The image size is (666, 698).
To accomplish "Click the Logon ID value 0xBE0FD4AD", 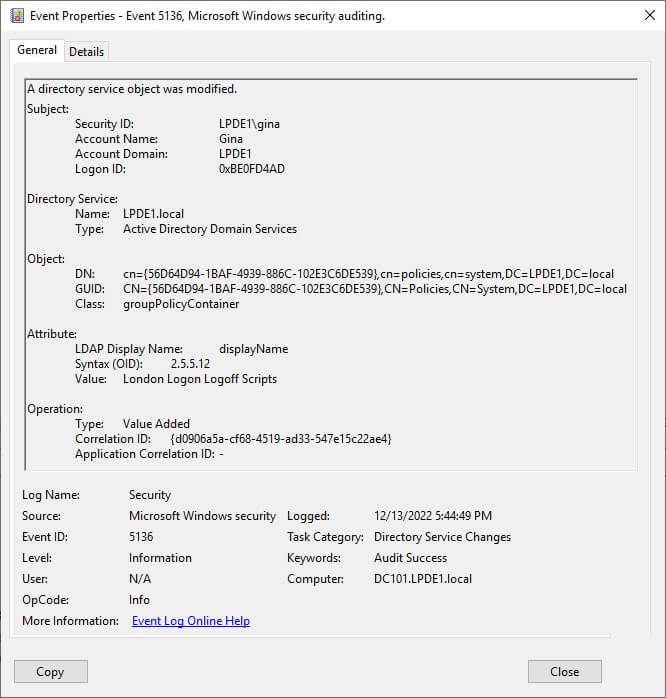I will click(x=252, y=169).
